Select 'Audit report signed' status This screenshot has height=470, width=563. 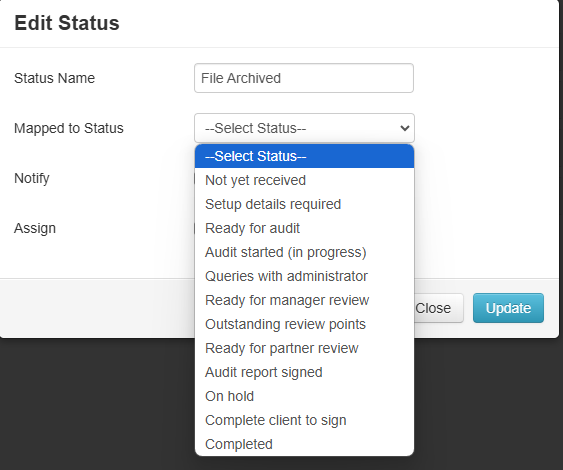pos(304,372)
